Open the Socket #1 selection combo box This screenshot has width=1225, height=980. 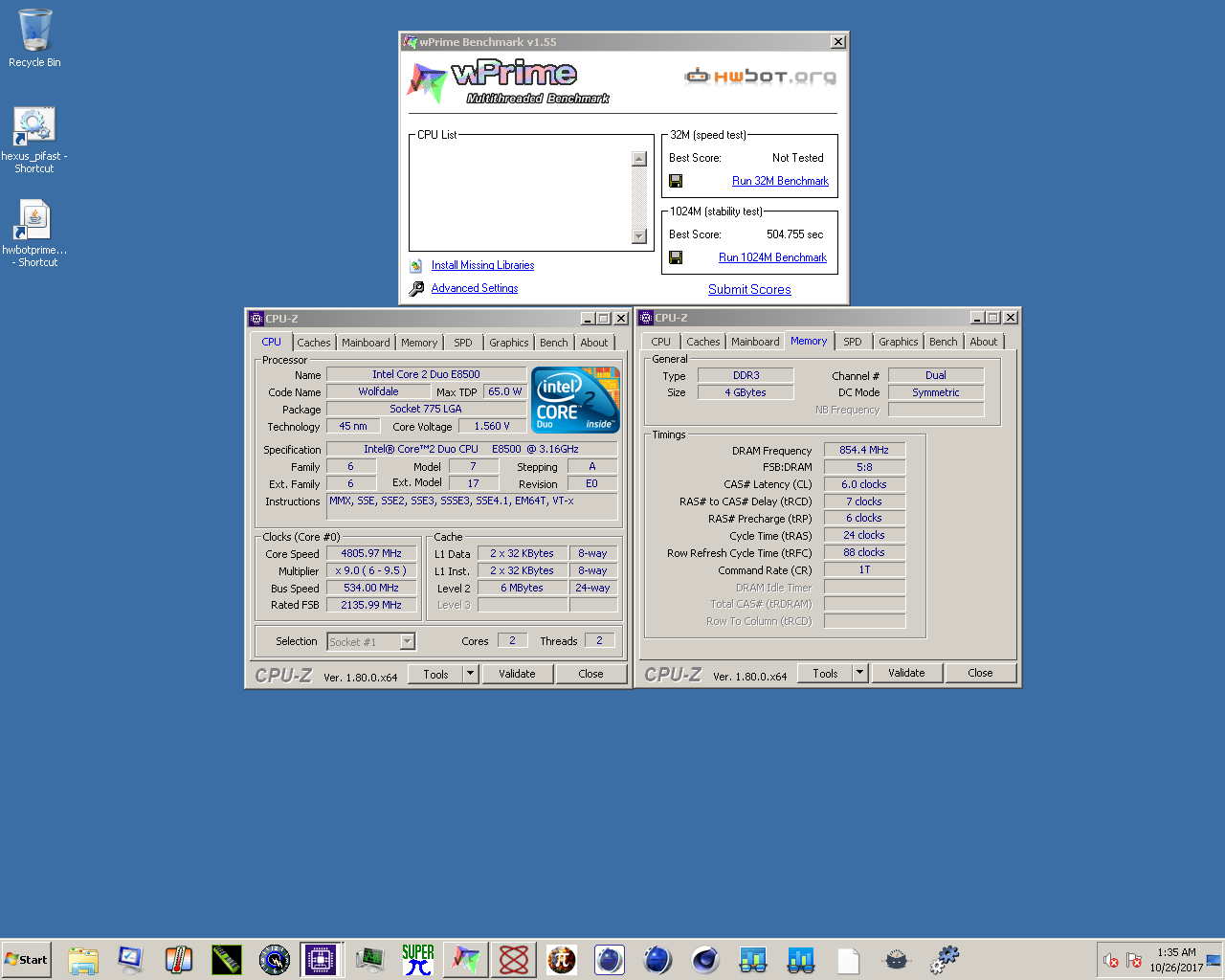tap(371, 642)
